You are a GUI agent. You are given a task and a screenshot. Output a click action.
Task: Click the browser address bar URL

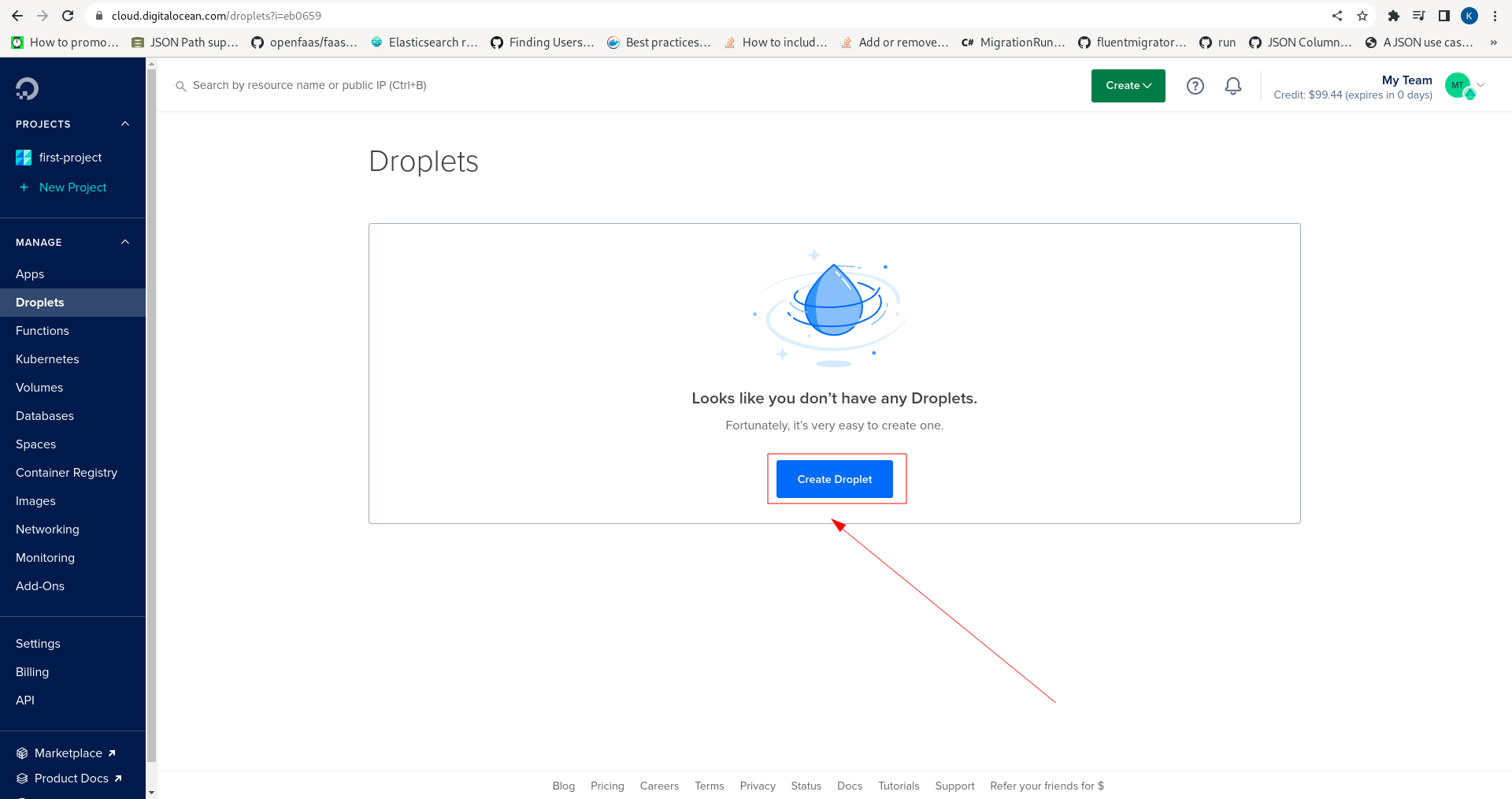click(217, 16)
